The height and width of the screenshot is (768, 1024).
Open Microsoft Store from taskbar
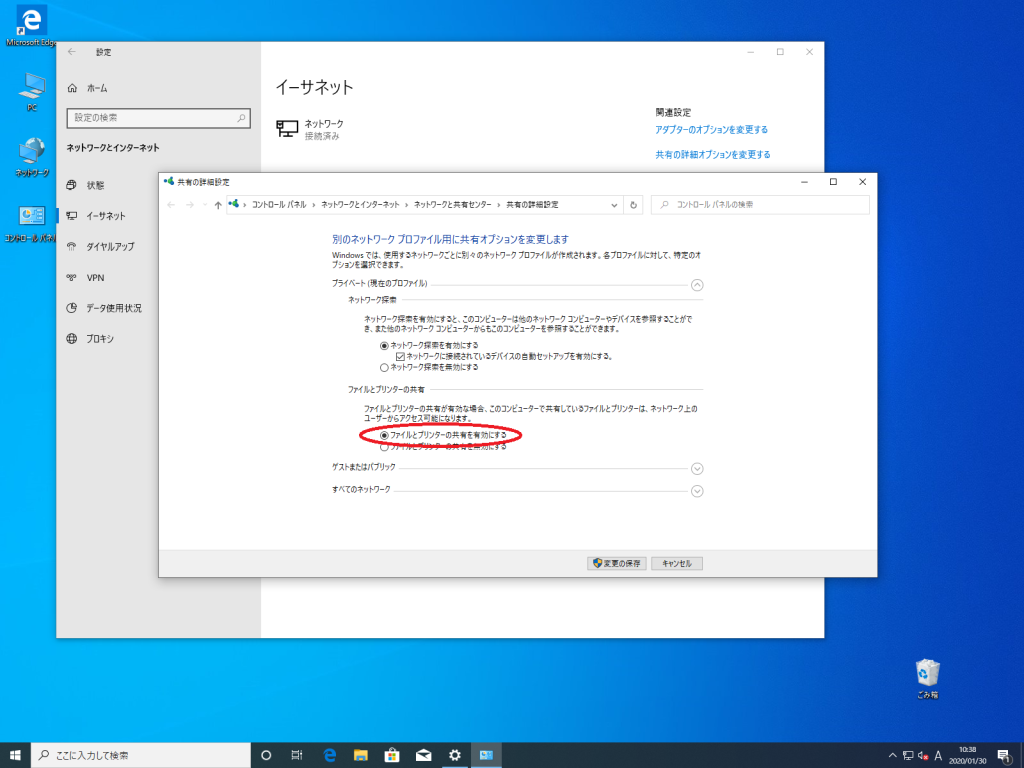392,755
